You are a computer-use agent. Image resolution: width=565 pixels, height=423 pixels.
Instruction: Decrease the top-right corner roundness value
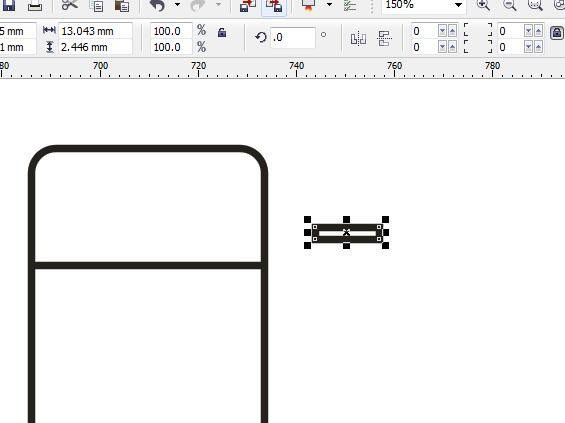coord(529,31)
